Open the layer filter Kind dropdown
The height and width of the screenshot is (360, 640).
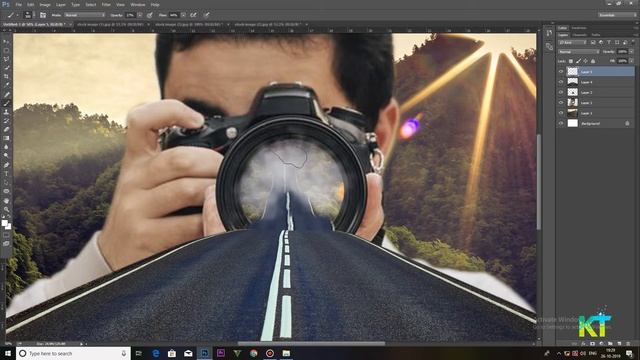pos(573,42)
